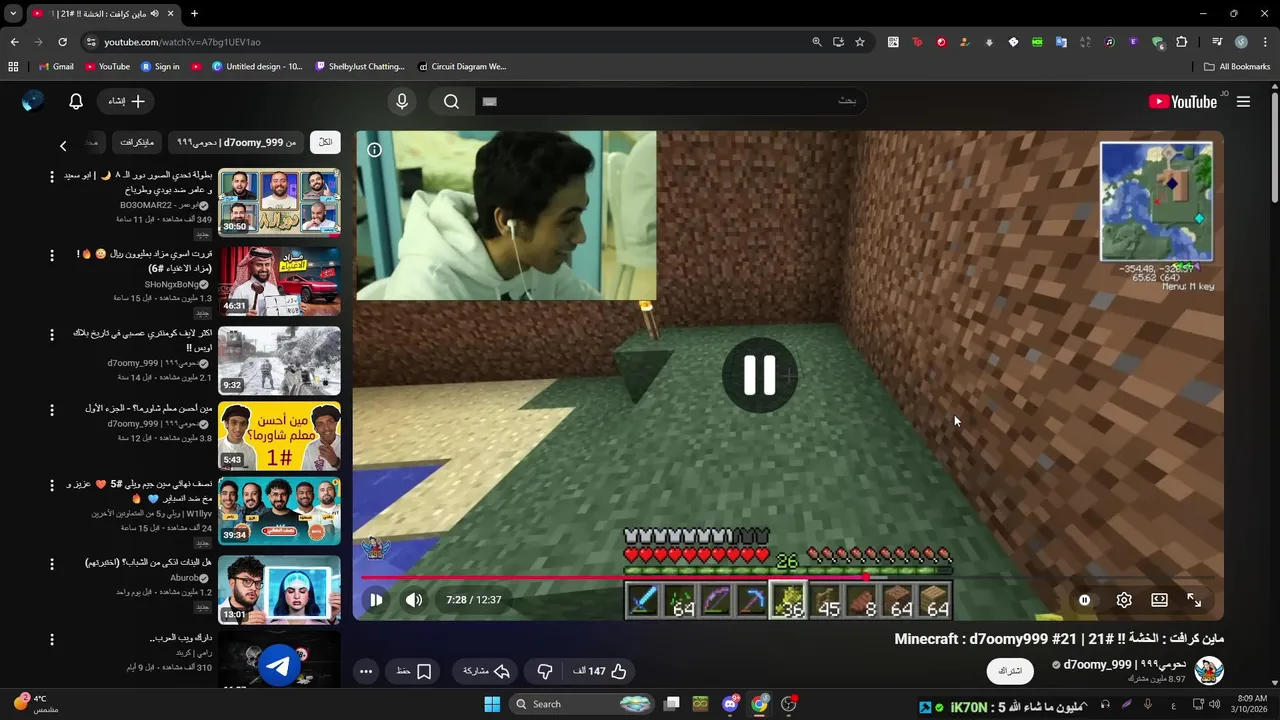The width and height of the screenshot is (1280, 720).
Task: Select the ماينكرافت filter chip
Action: (x=137, y=143)
